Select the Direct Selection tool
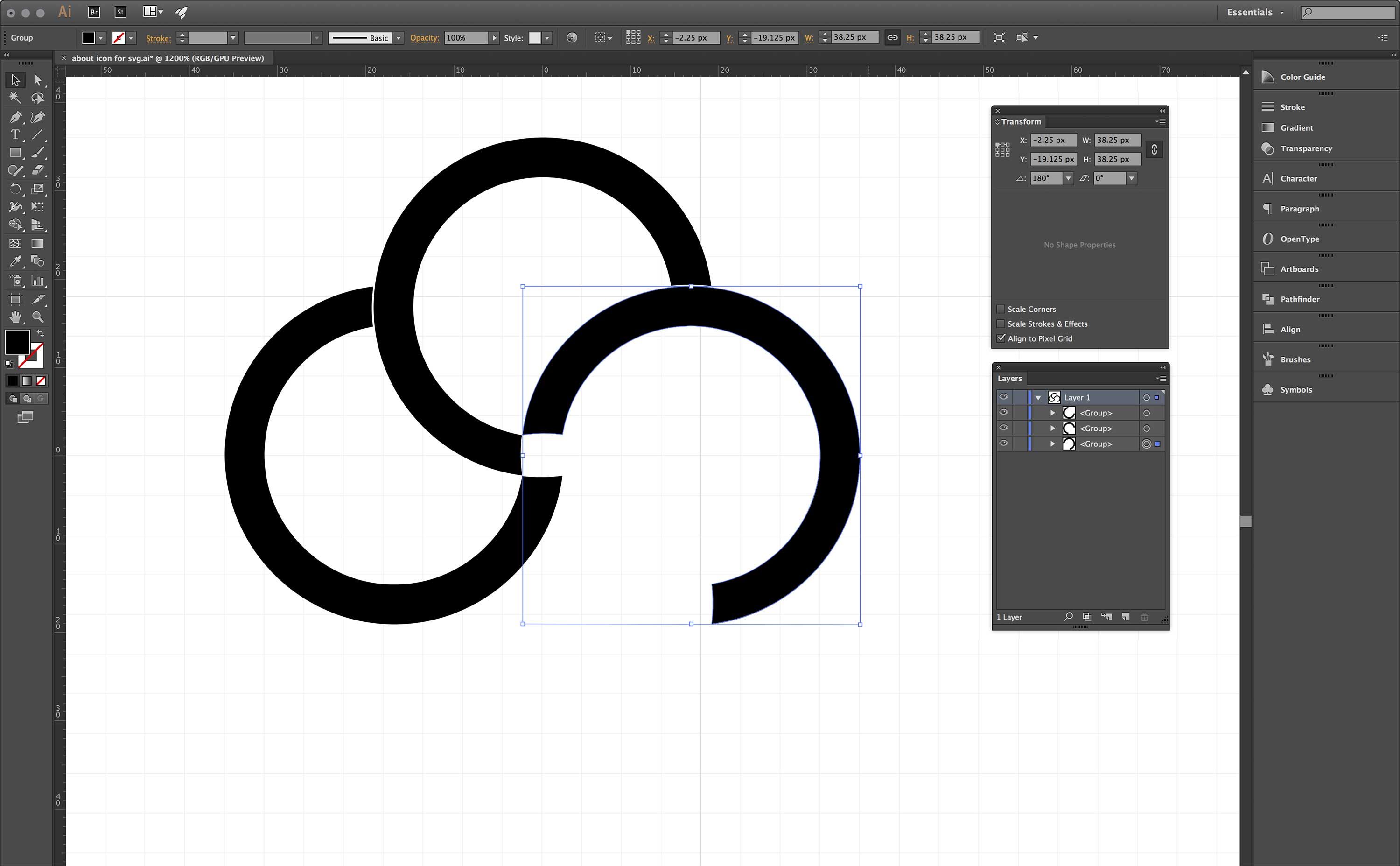Screen dimensions: 1400x866 (x=38, y=80)
